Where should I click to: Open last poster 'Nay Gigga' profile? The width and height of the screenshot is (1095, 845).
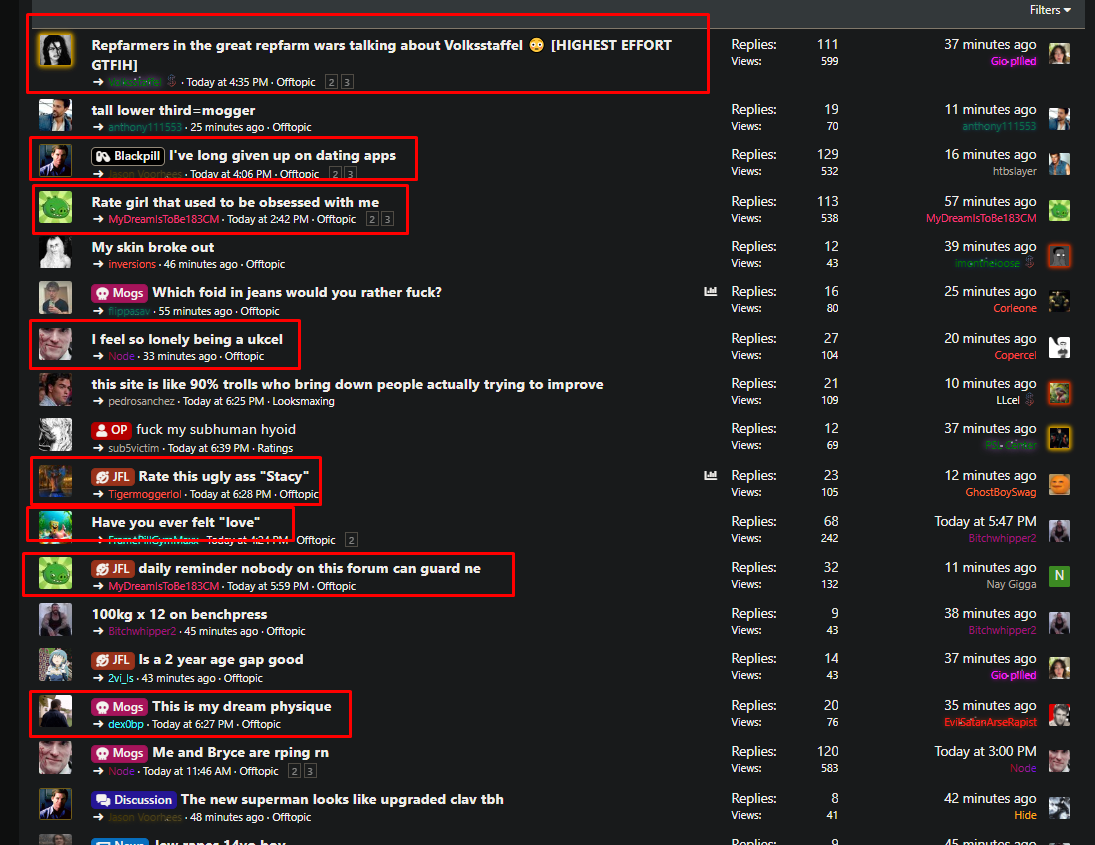click(1011, 584)
